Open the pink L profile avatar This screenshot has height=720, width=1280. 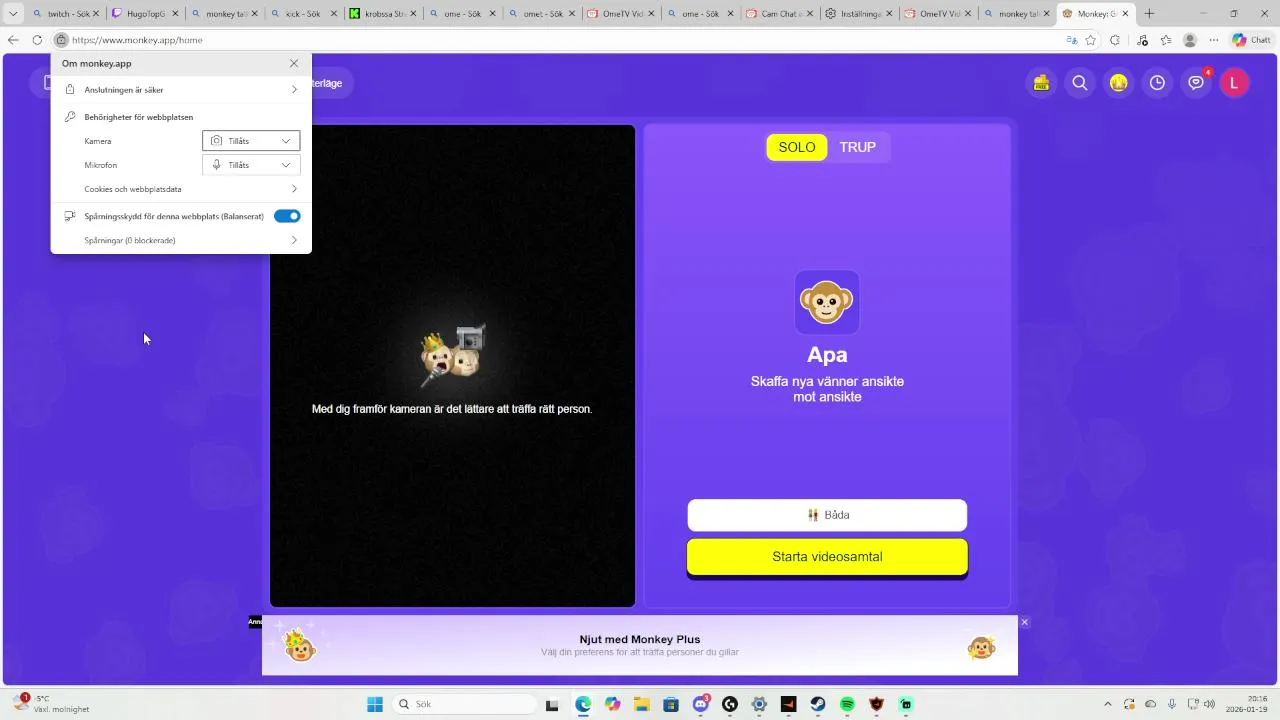[1234, 83]
